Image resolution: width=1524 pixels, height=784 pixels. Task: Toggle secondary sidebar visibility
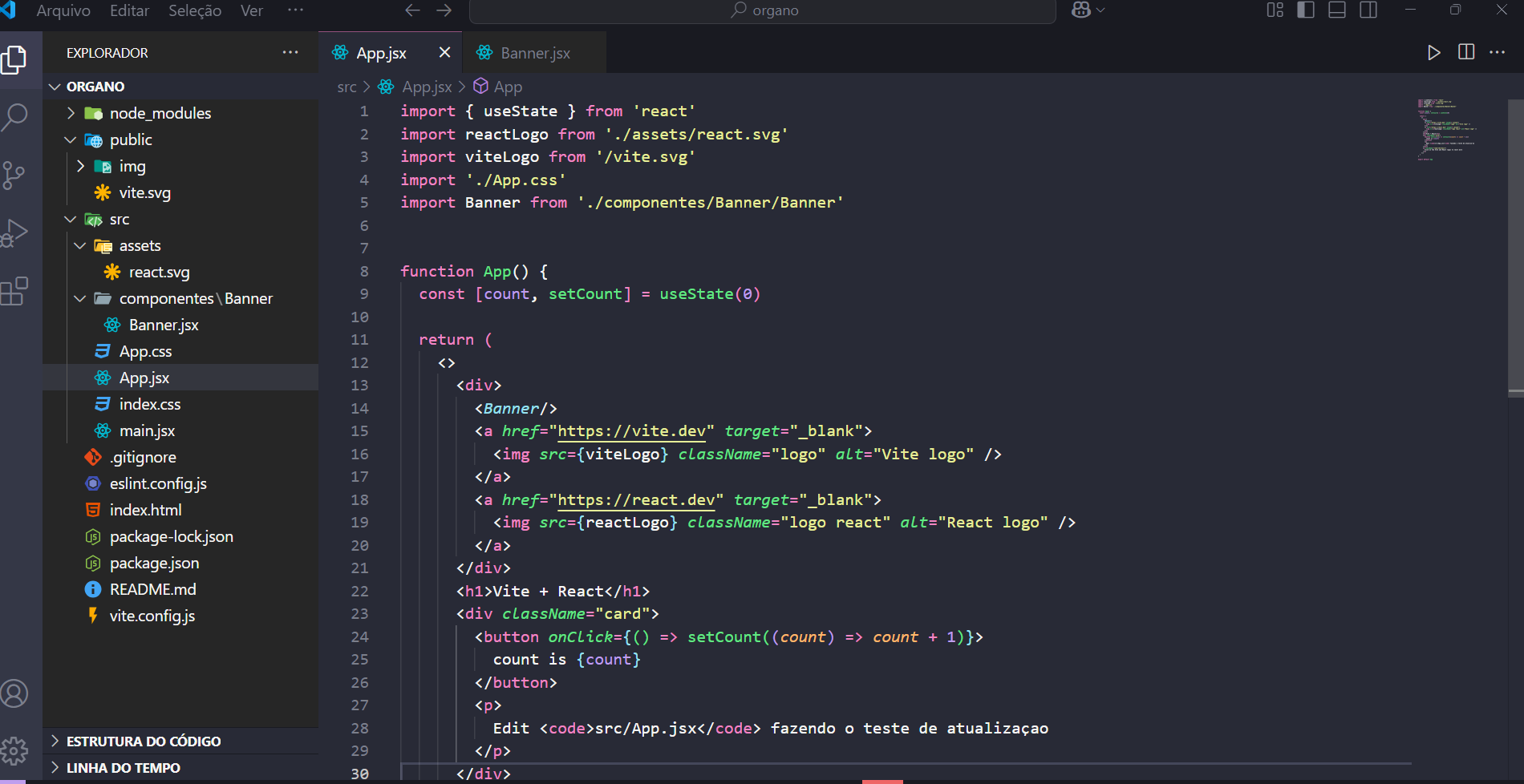click(x=1368, y=10)
